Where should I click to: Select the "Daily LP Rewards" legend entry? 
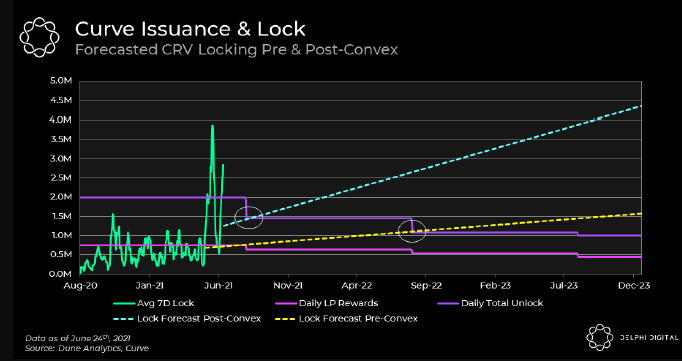326,303
